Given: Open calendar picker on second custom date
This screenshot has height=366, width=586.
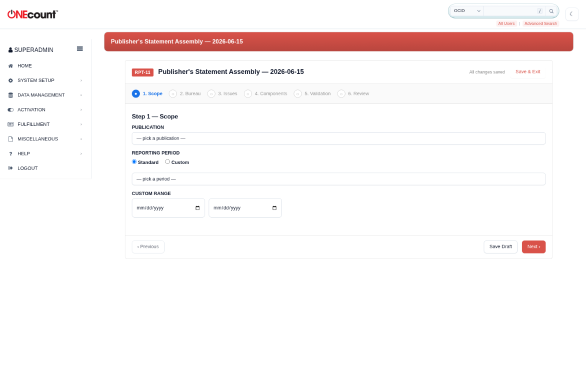Looking at the screenshot, I should [x=274, y=208].
